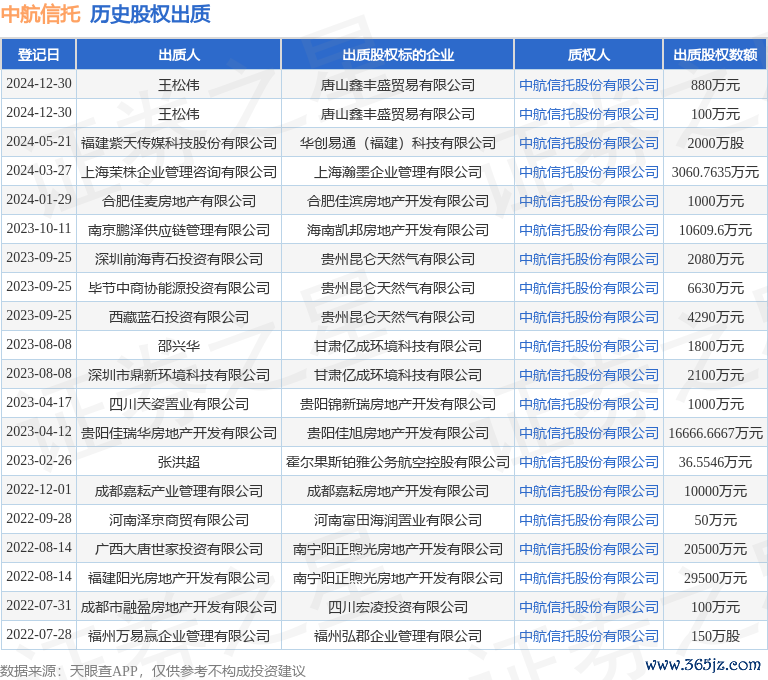
Task: Click target company 霍尔果斯铂雅公务航空控股有限公司
Action: (x=398, y=461)
